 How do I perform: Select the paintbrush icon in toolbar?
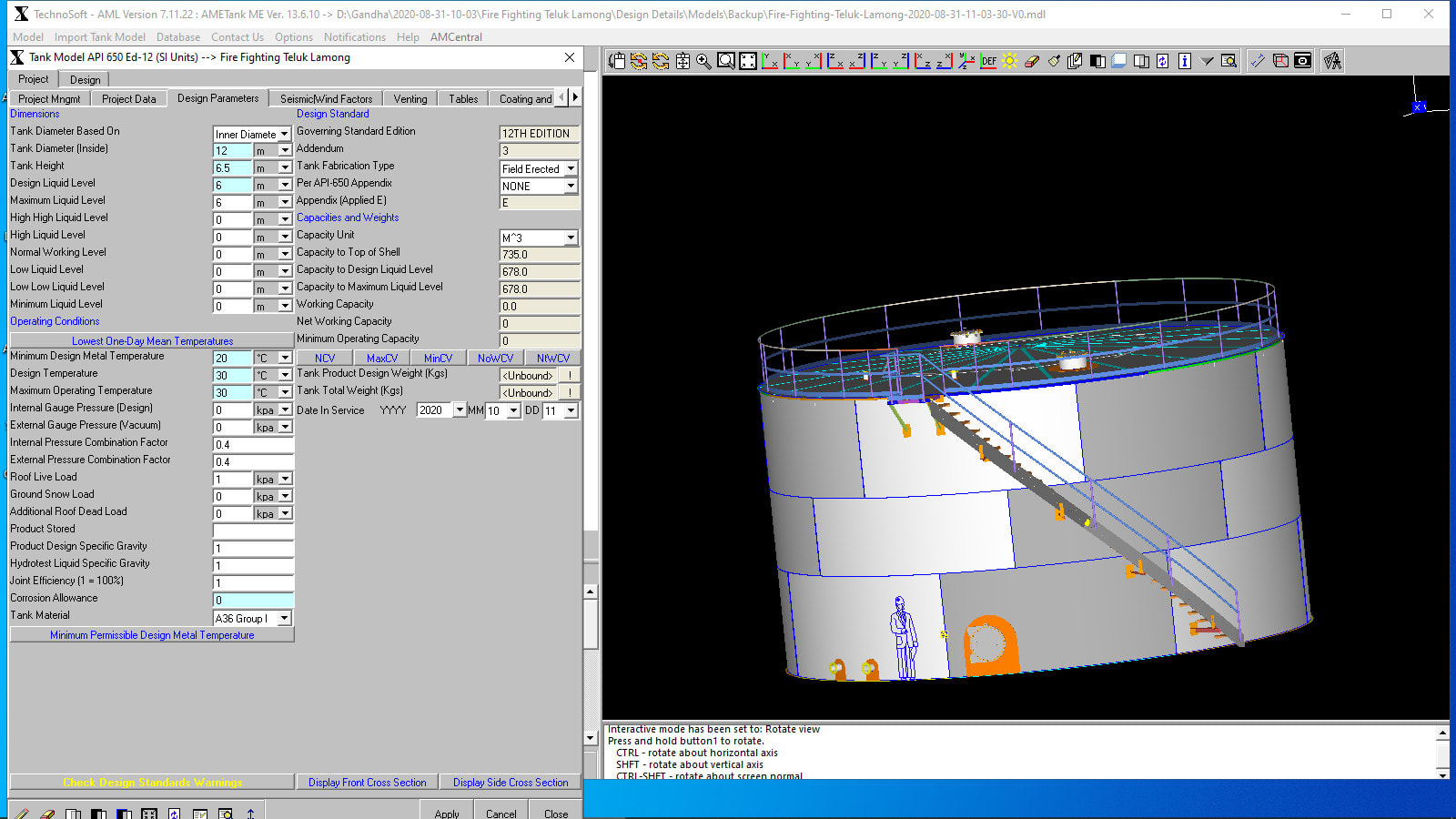point(1054,61)
